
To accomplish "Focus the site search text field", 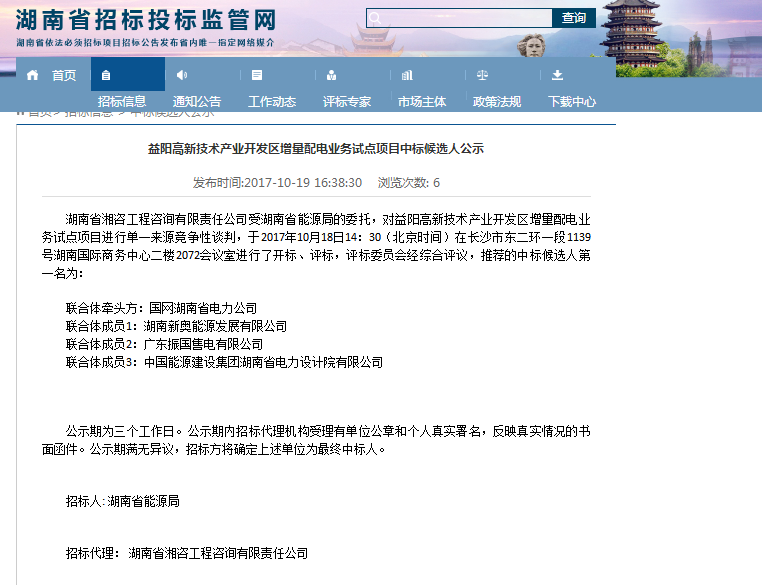I will pos(466,18).
